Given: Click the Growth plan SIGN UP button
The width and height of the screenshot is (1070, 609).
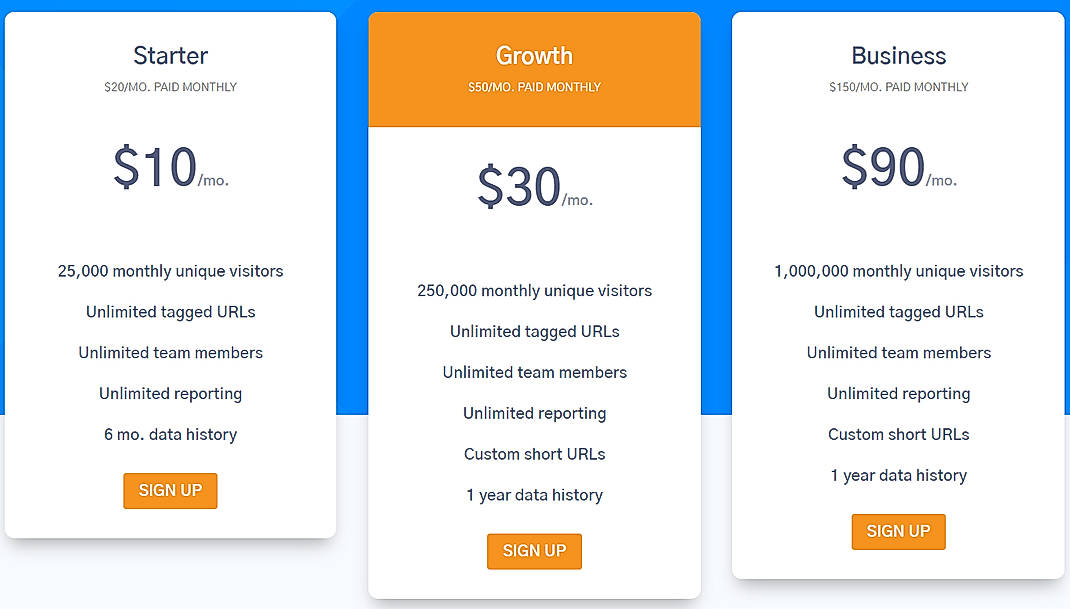Looking at the screenshot, I should tap(534, 551).
